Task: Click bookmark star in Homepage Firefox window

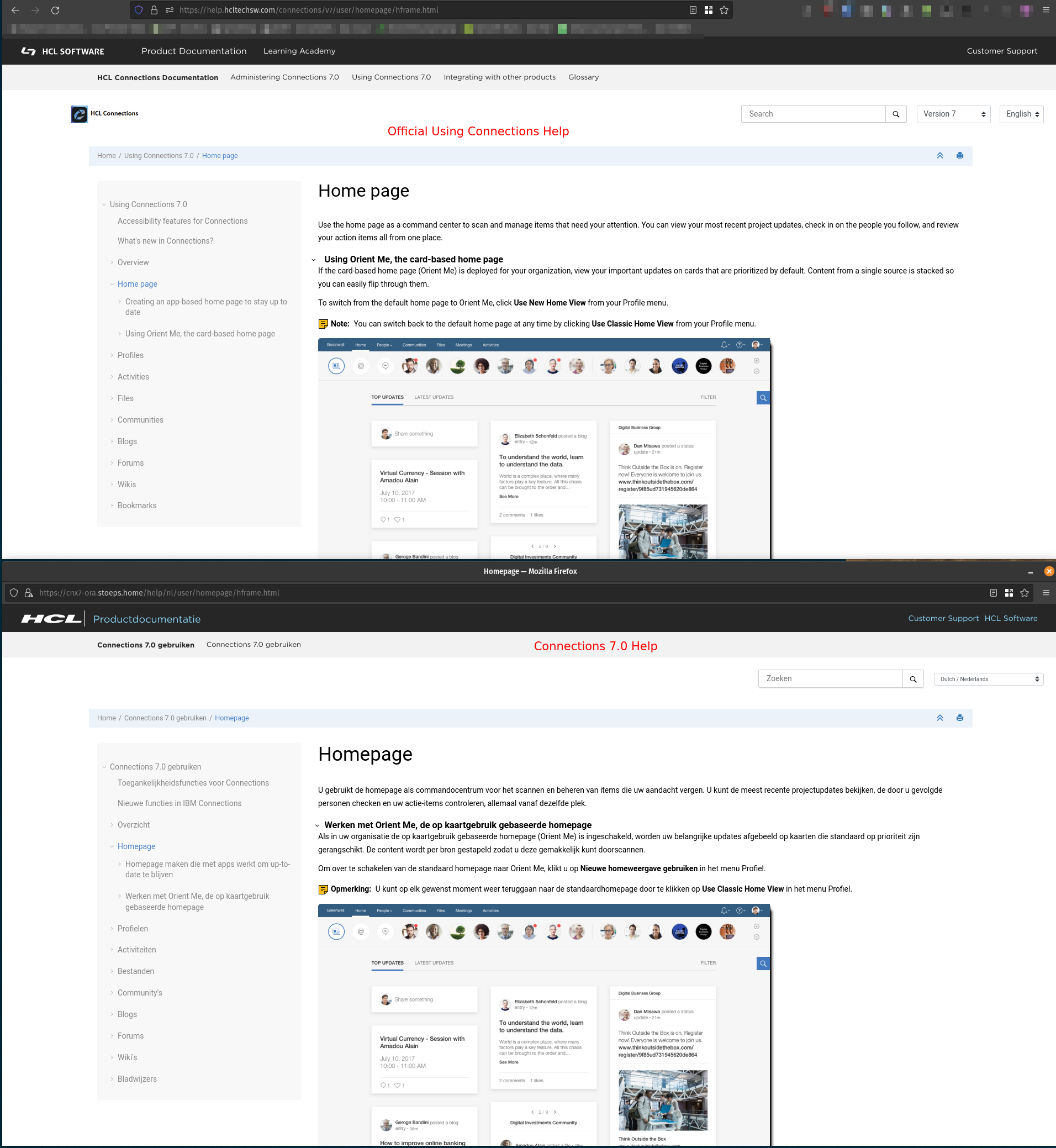Action: [x=1025, y=593]
